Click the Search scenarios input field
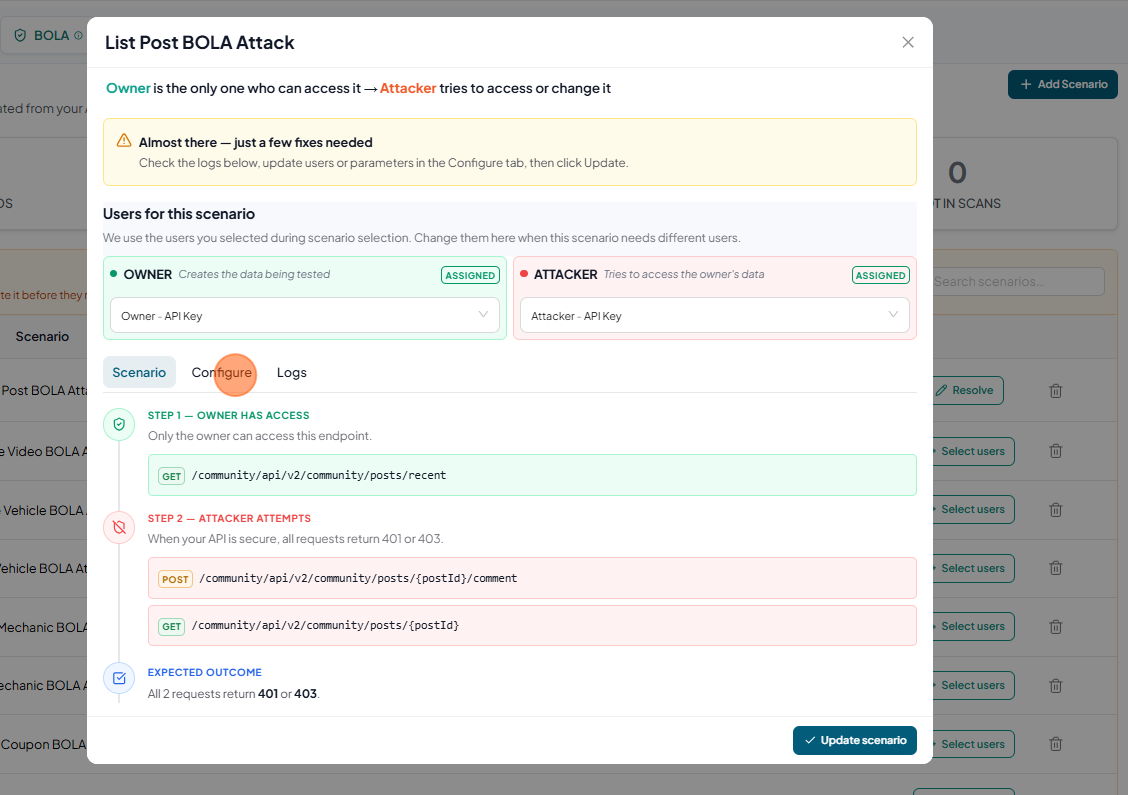 (x=1015, y=282)
